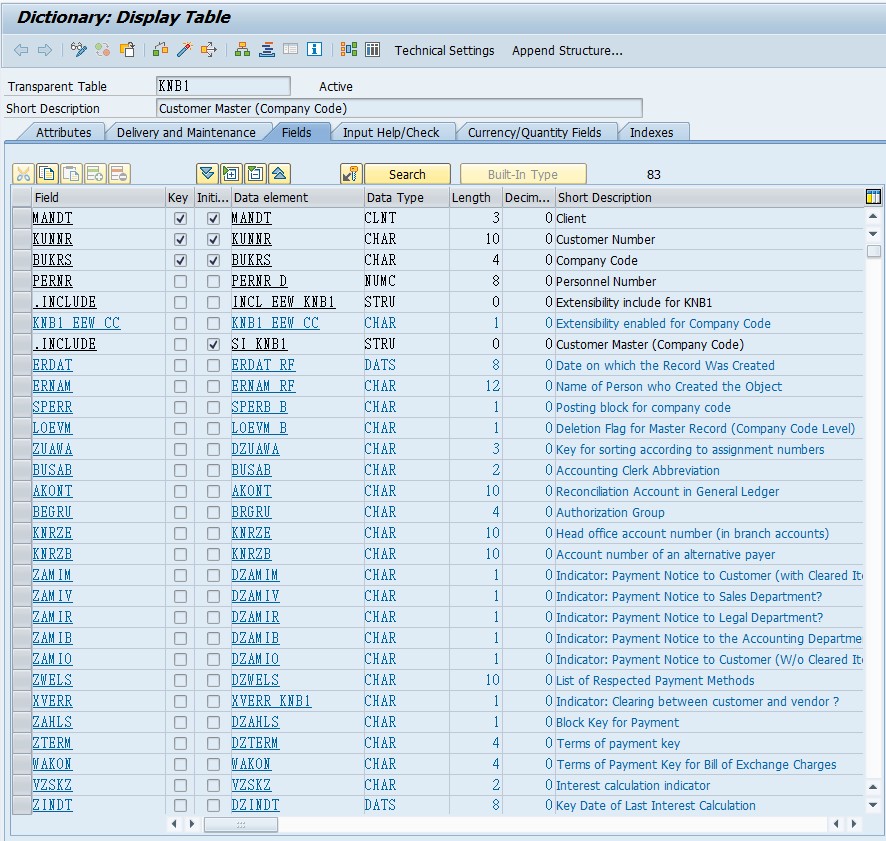Click the table Contents grid icon

point(372,50)
